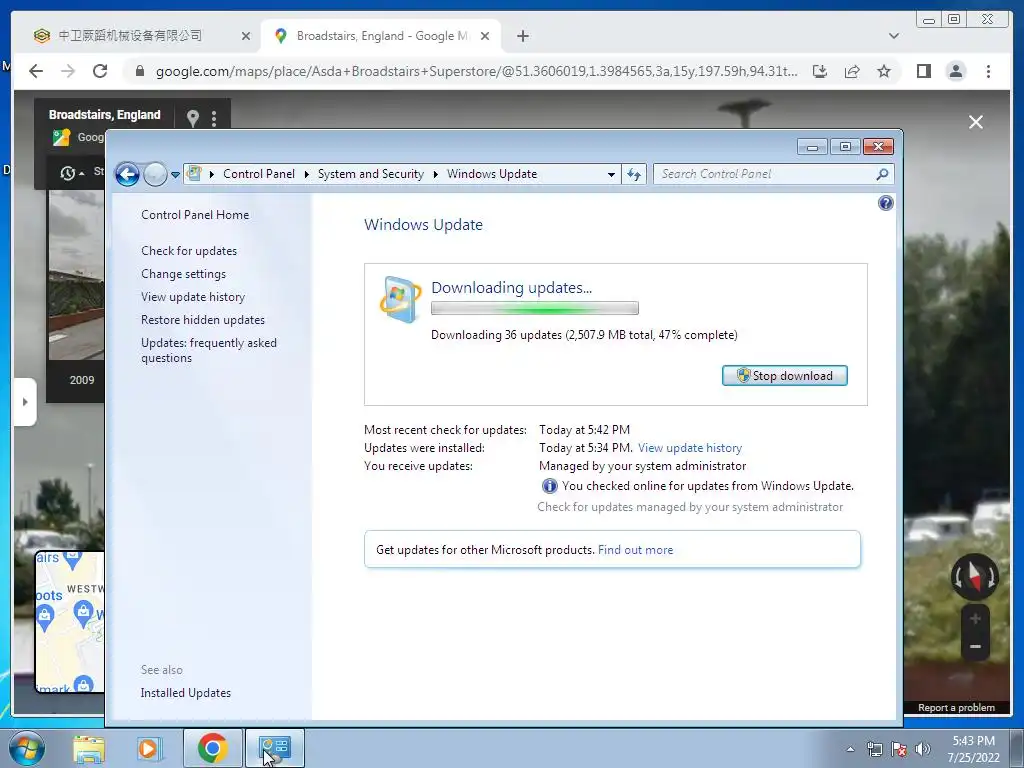
Task: Click the address bar refresh button
Action: [633, 174]
